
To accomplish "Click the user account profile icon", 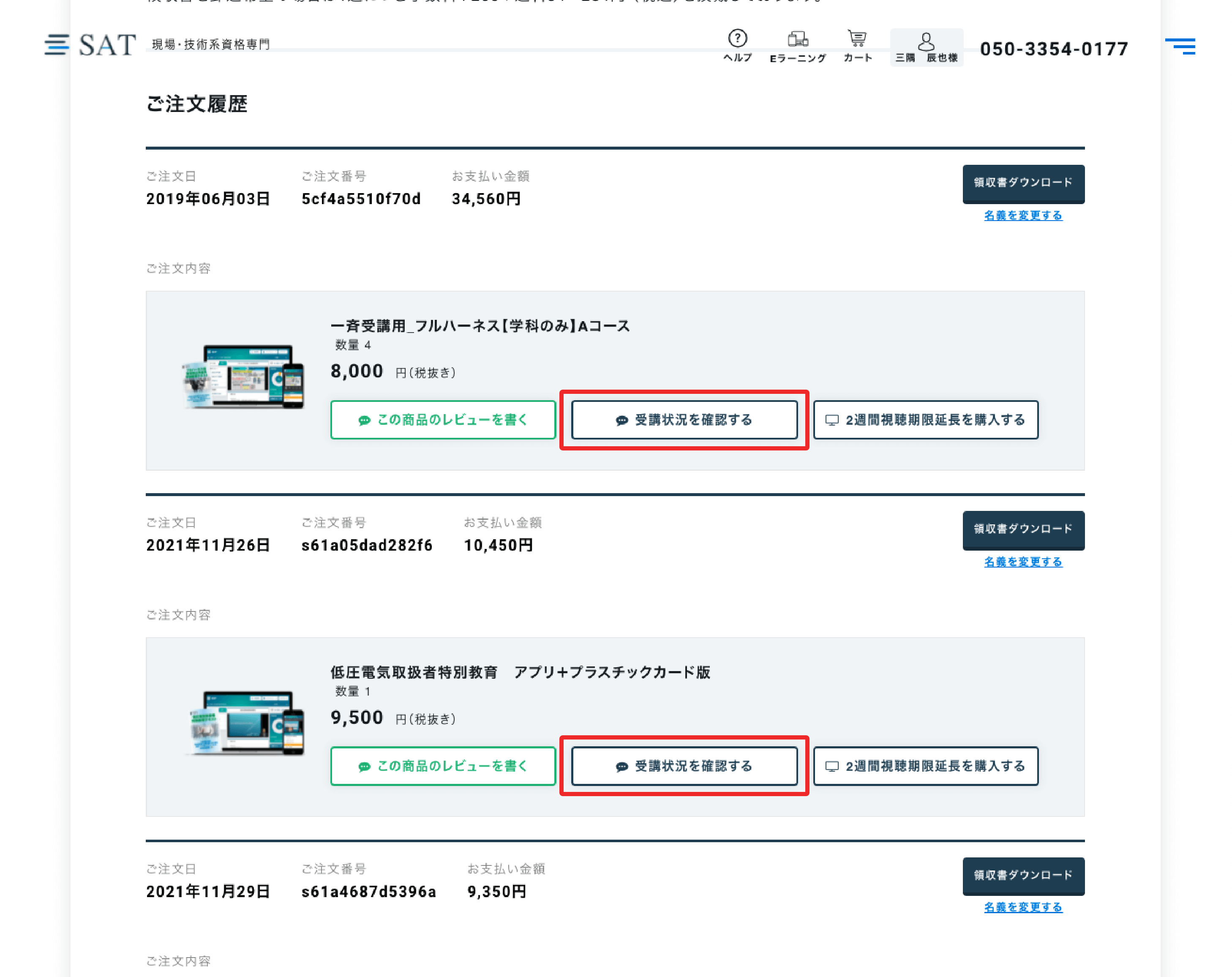I will [x=926, y=42].
